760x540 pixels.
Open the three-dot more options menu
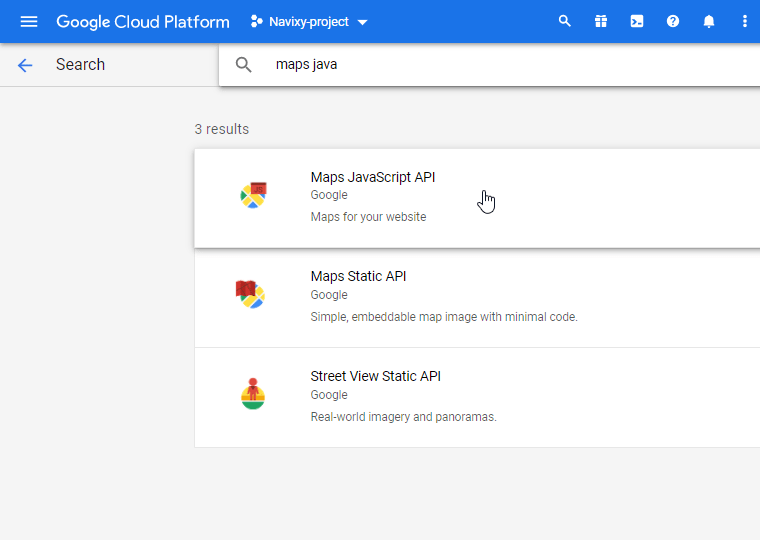745,21
